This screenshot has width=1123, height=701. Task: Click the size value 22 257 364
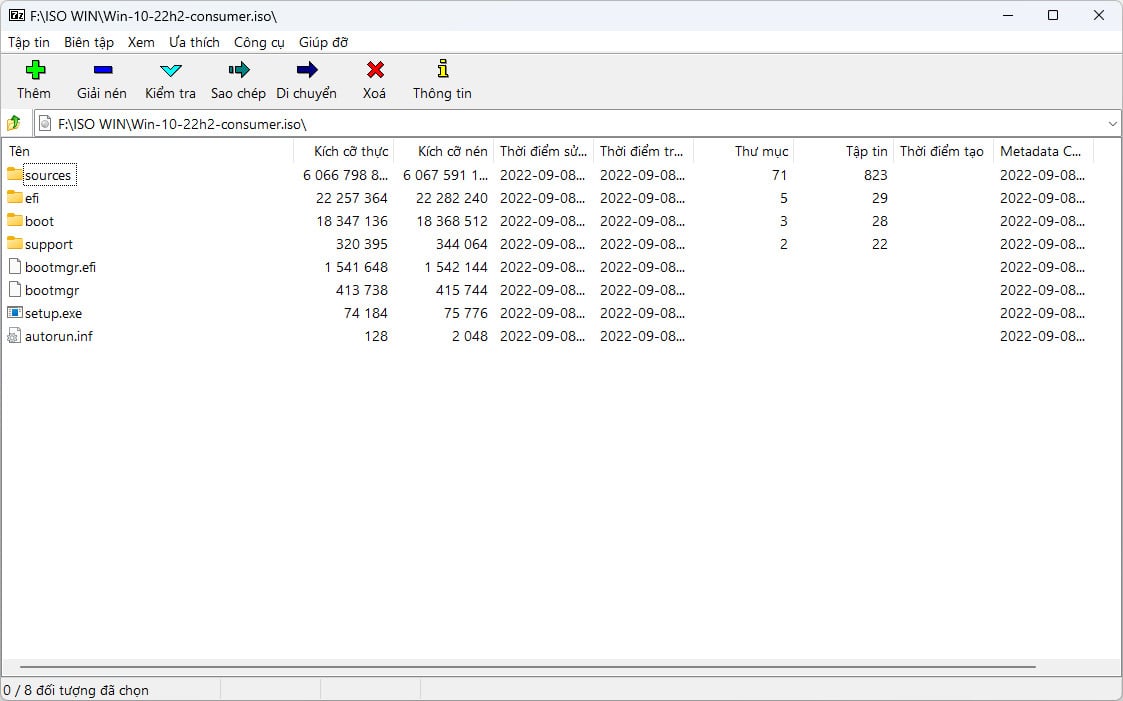[352, 198]
